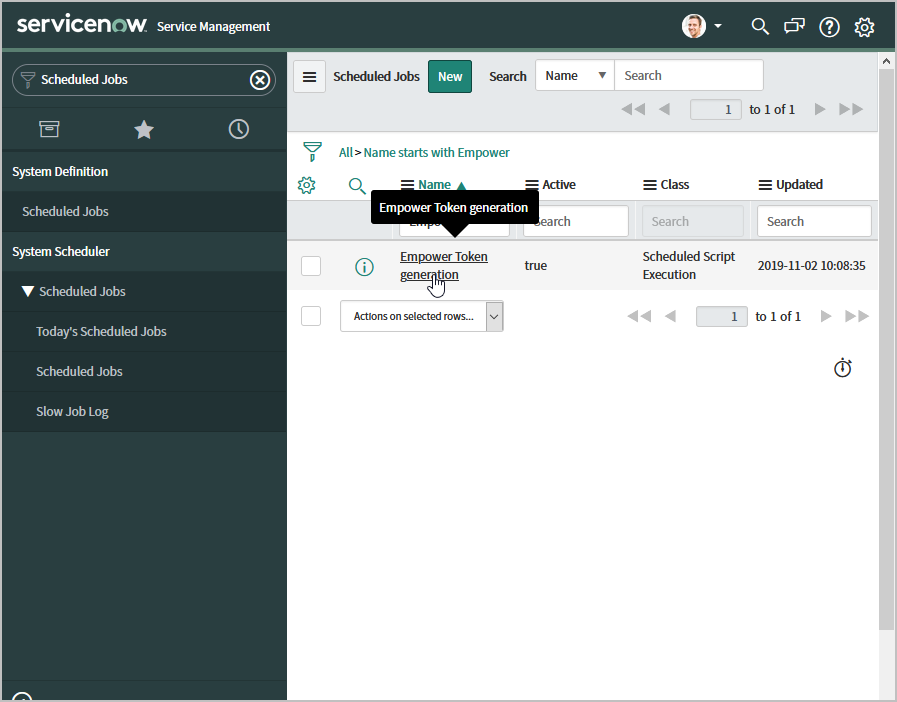Select the Empower Token generation row checkbox
897x702 pixels.
click(311, 266)
